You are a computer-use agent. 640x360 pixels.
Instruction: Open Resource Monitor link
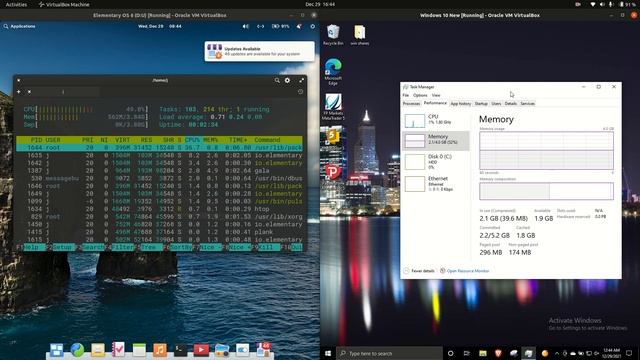(x=464, y=271)
